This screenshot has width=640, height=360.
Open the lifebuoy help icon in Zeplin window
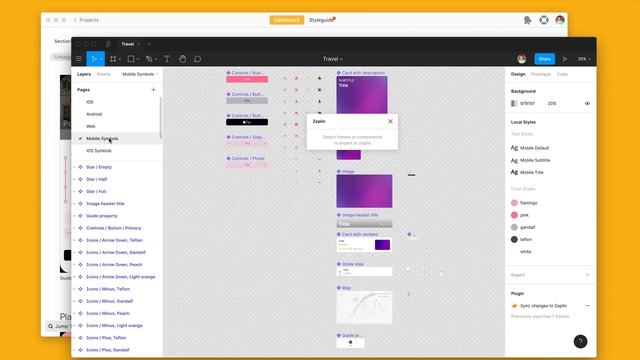544,20
